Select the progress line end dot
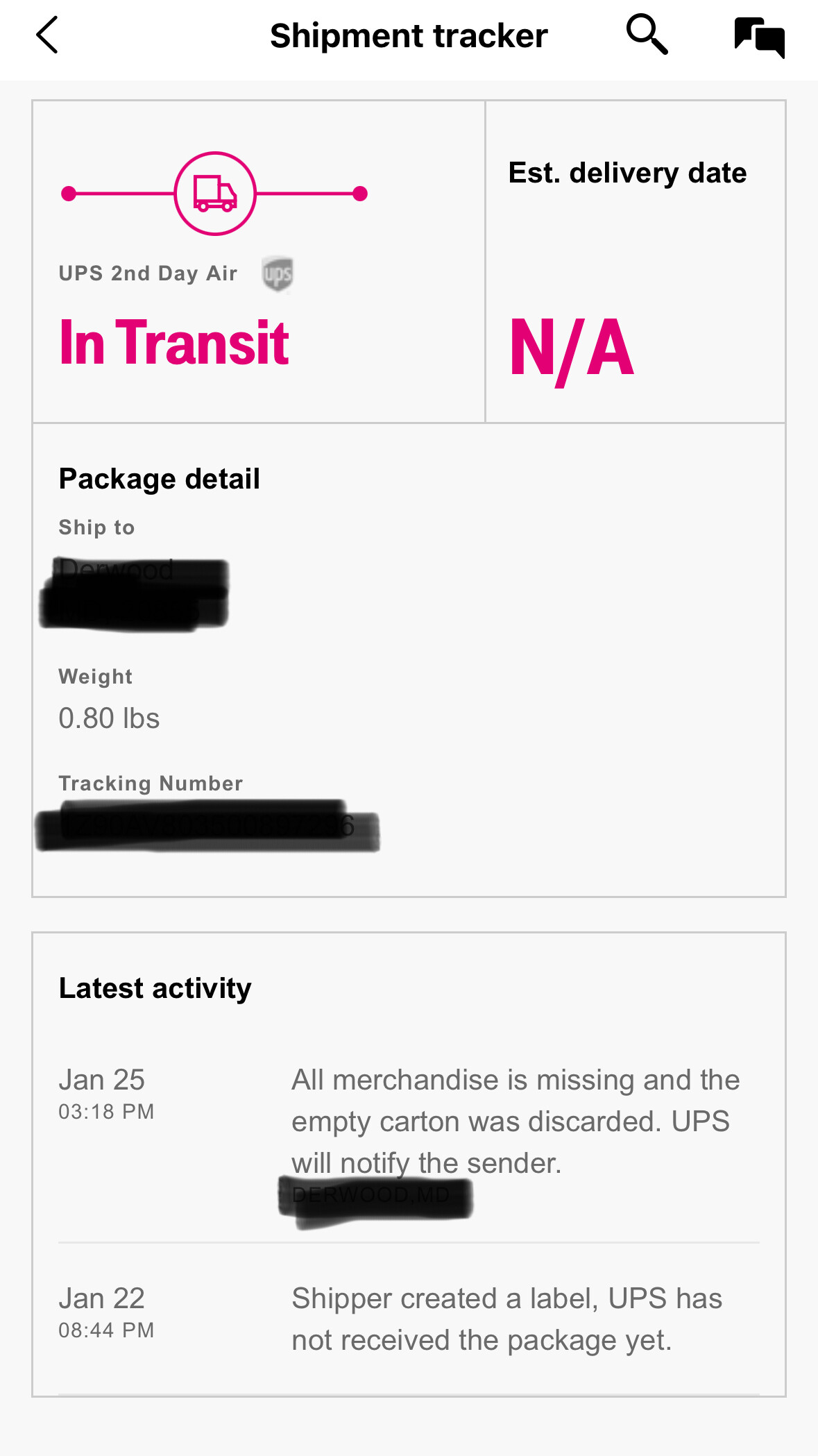Image resolution: width=818 pixels, height=1456 pixels. tap(360, 194)
